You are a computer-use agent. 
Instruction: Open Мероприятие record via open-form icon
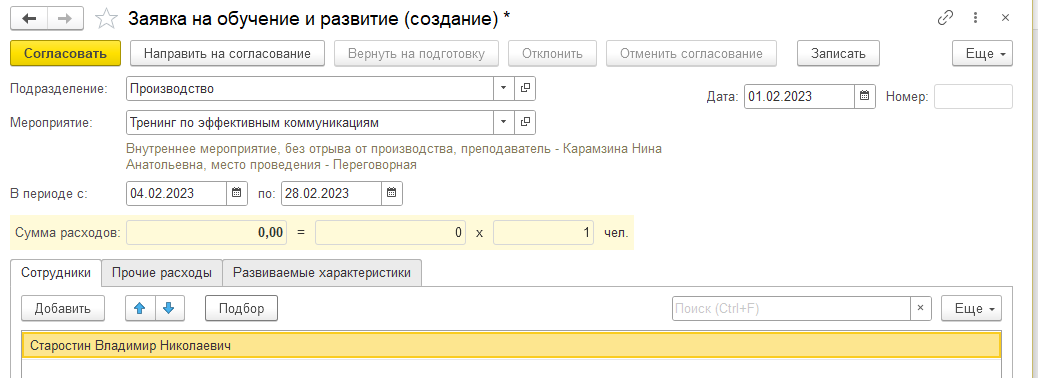525,122
